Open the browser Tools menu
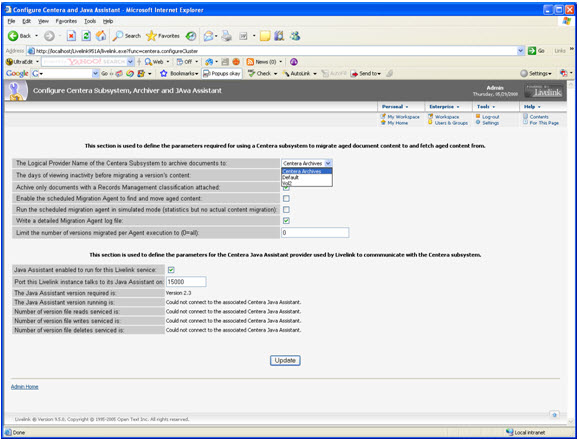The width and height of the screenshot is (579, 440). click(90, 21)
